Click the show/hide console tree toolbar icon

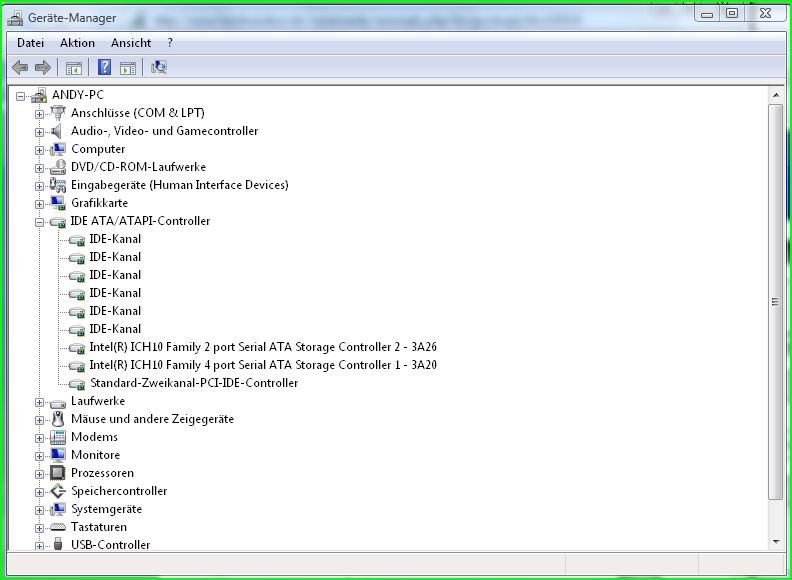(x=74, y=68)
